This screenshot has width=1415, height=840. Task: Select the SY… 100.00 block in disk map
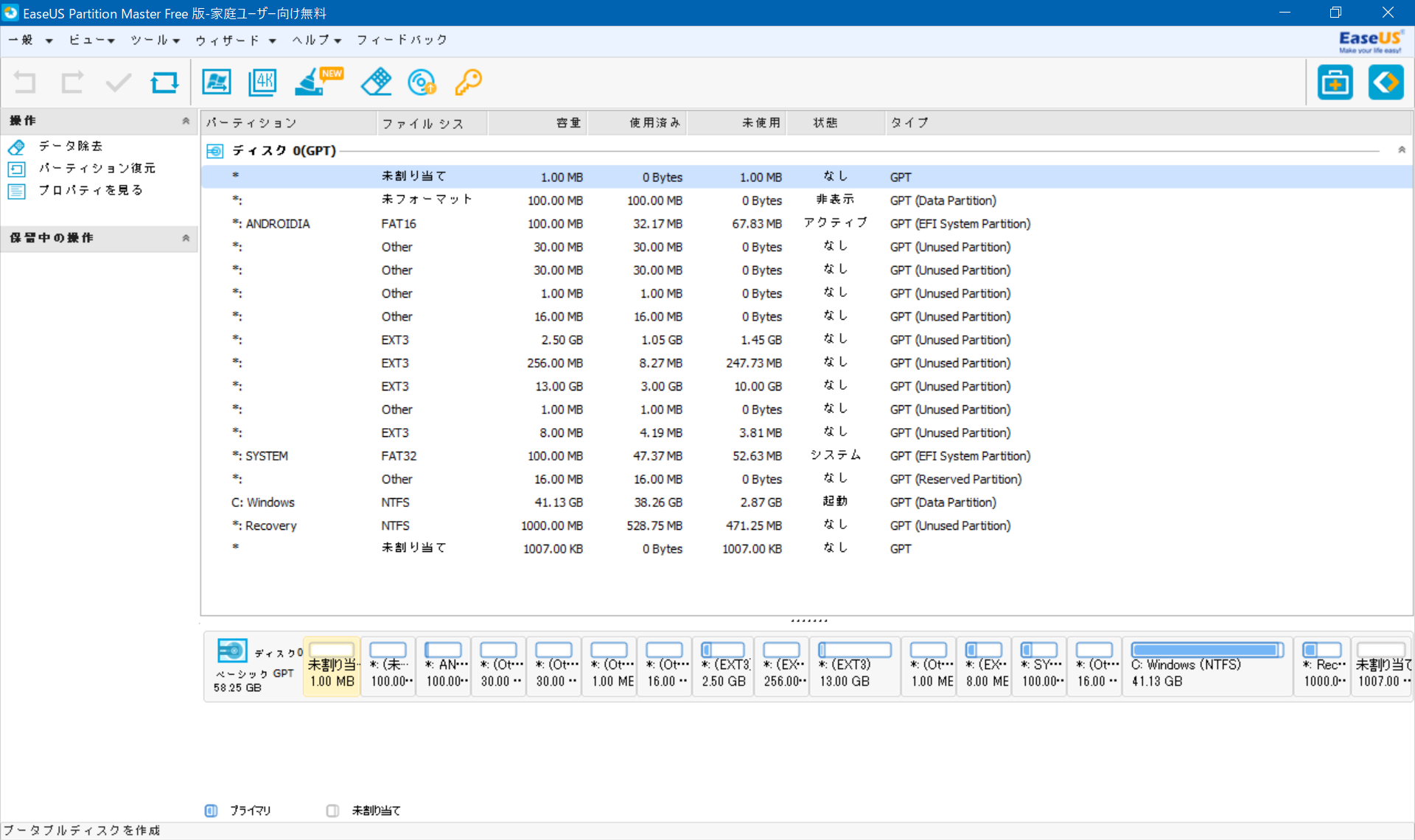[1039, 666]
